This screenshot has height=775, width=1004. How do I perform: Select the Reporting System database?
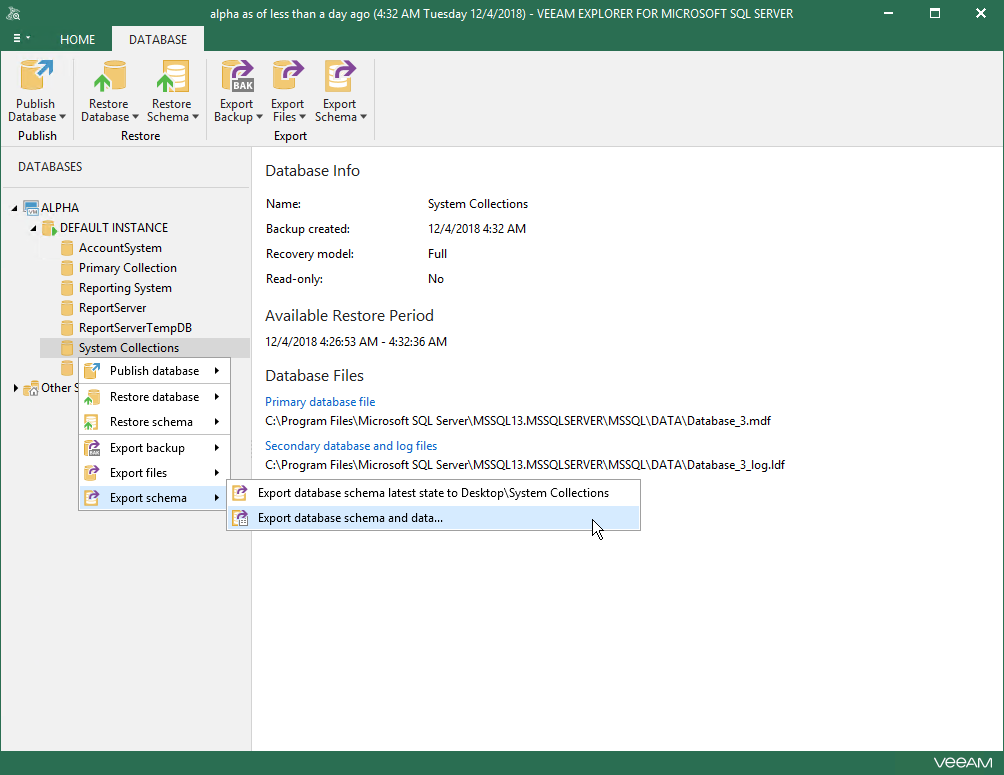click(x=125, y=288)
